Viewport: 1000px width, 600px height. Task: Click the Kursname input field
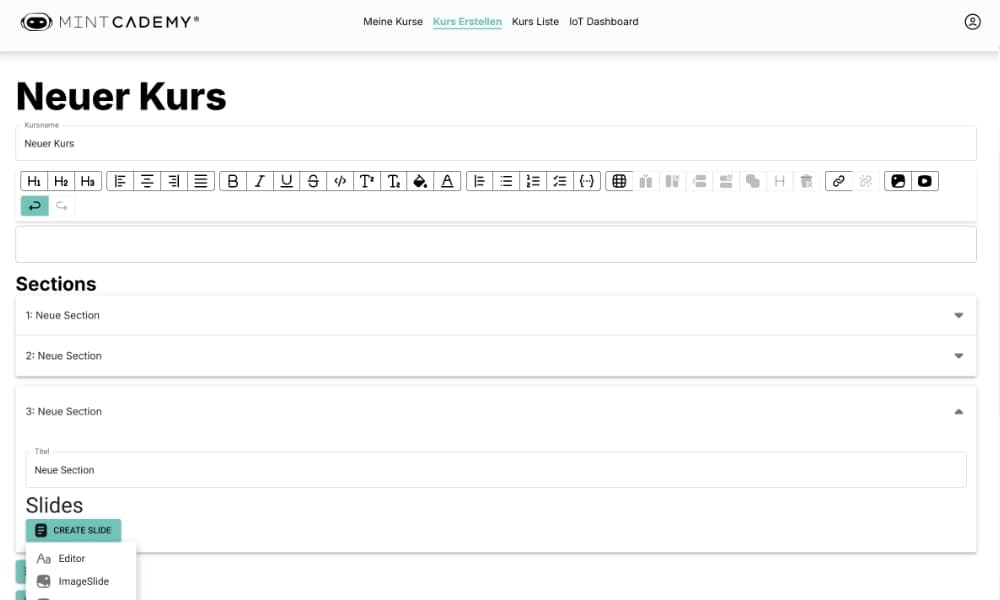(495, 144)
